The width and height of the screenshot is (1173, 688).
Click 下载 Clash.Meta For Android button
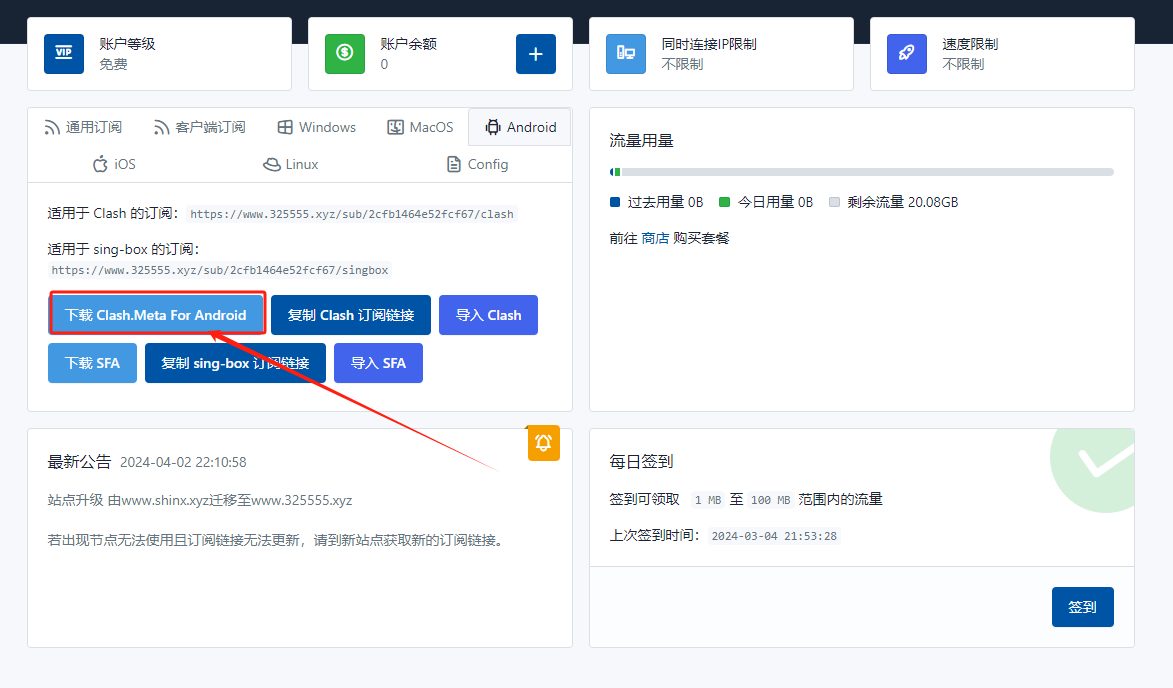point(157,315)
